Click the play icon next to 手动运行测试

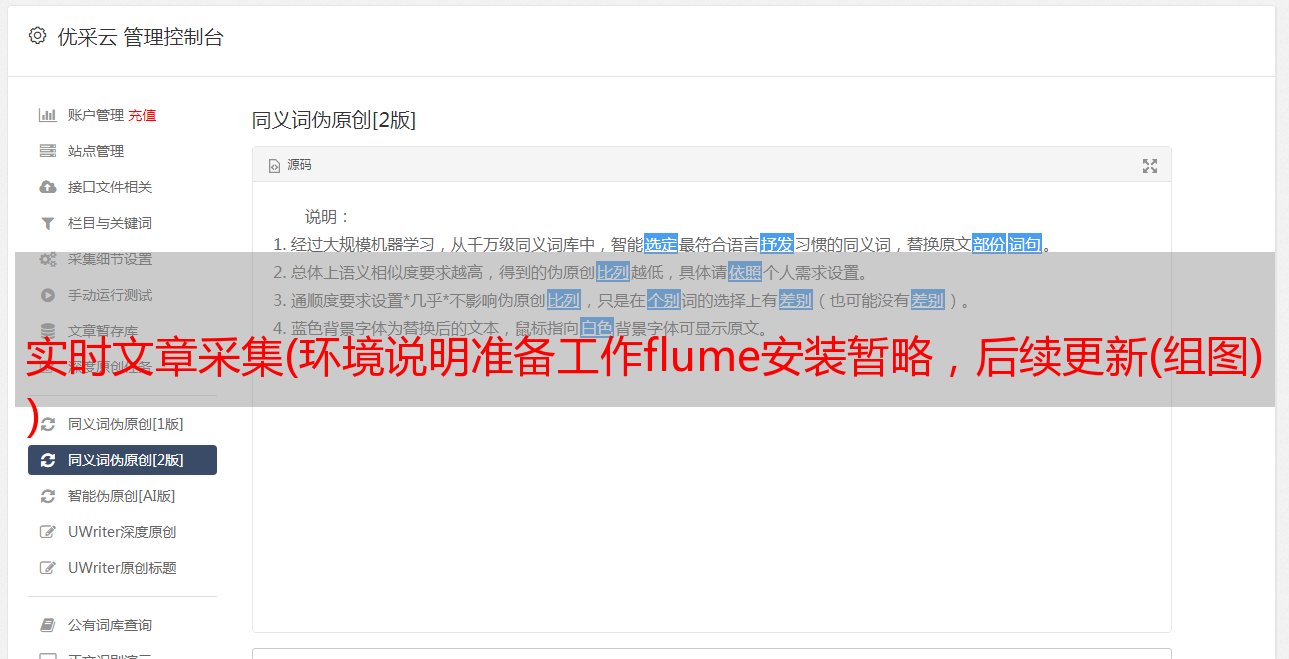(x=47, y=295)
